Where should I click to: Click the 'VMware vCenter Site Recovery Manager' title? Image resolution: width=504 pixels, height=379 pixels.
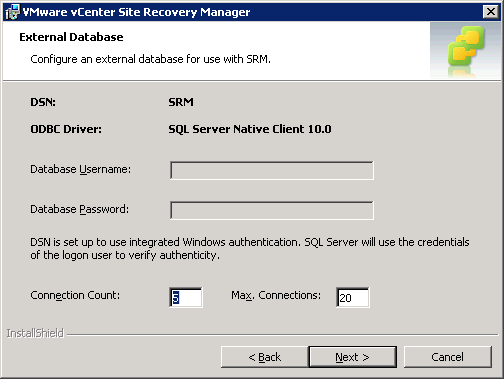coord(136,12)
